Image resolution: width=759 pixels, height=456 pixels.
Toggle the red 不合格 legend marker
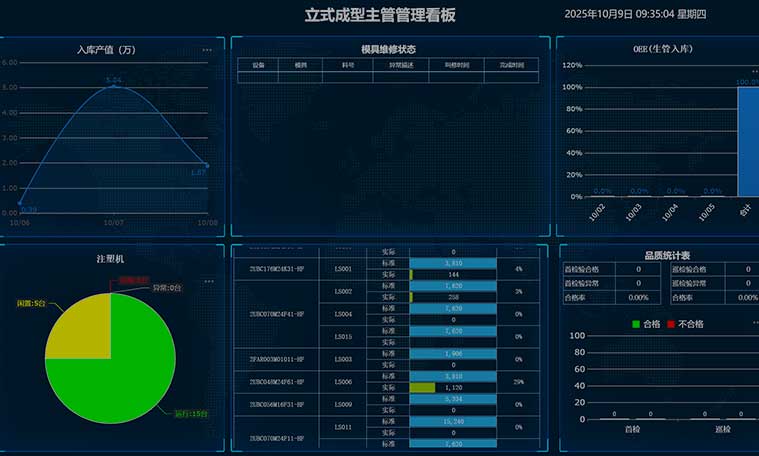672,324
